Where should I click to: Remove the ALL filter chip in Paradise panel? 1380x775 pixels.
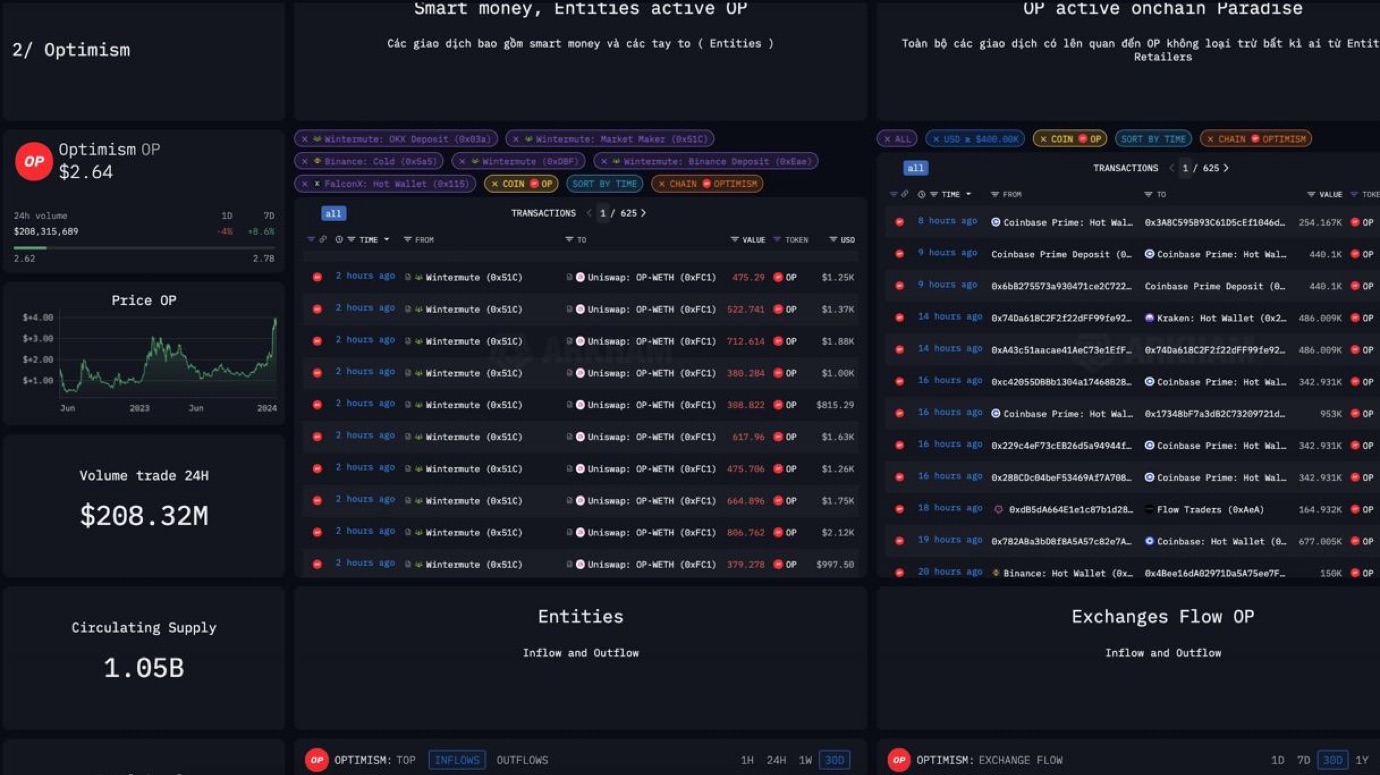[x=887, y=139]
